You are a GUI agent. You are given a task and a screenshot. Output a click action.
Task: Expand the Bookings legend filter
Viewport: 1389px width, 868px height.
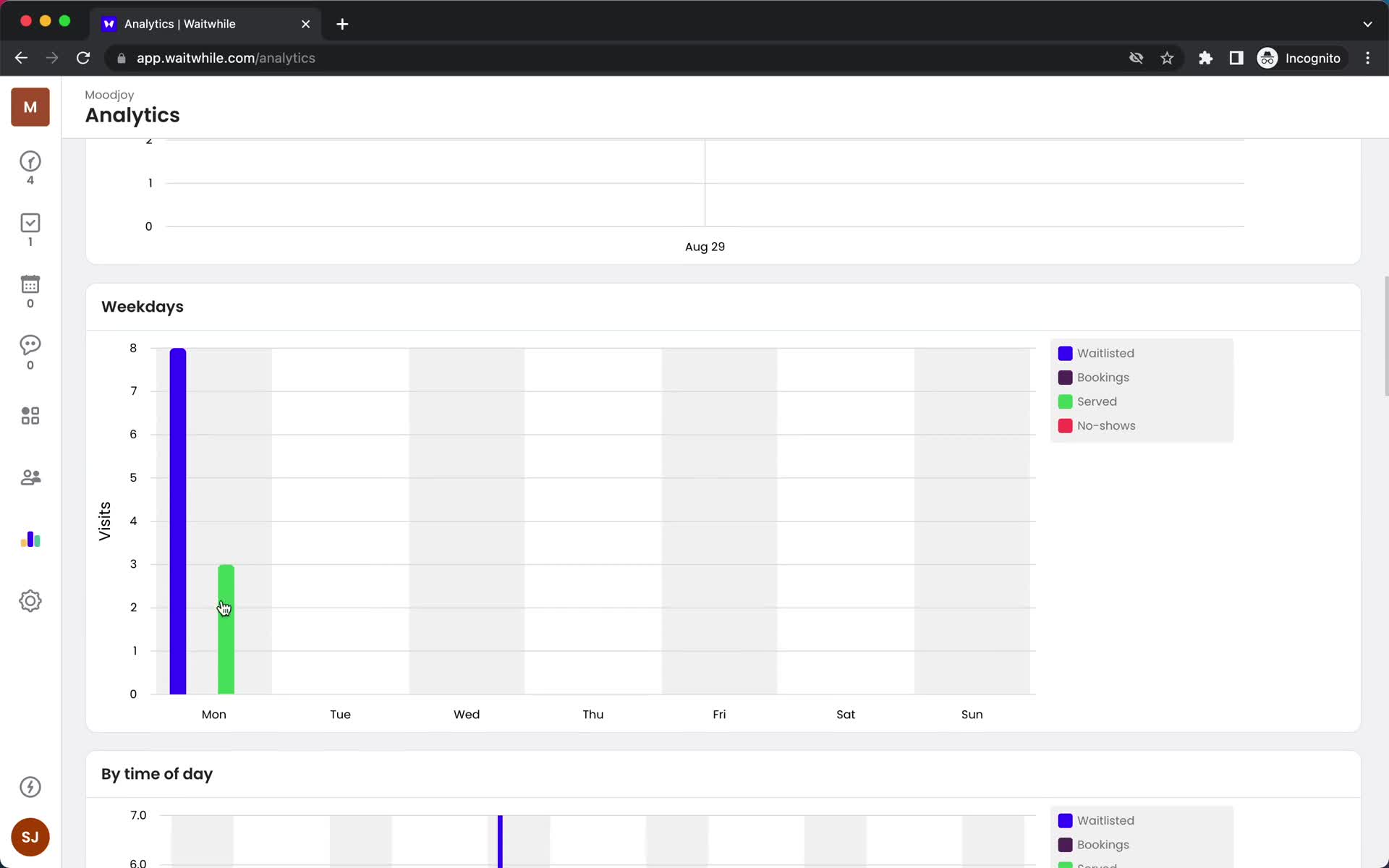1102,377
